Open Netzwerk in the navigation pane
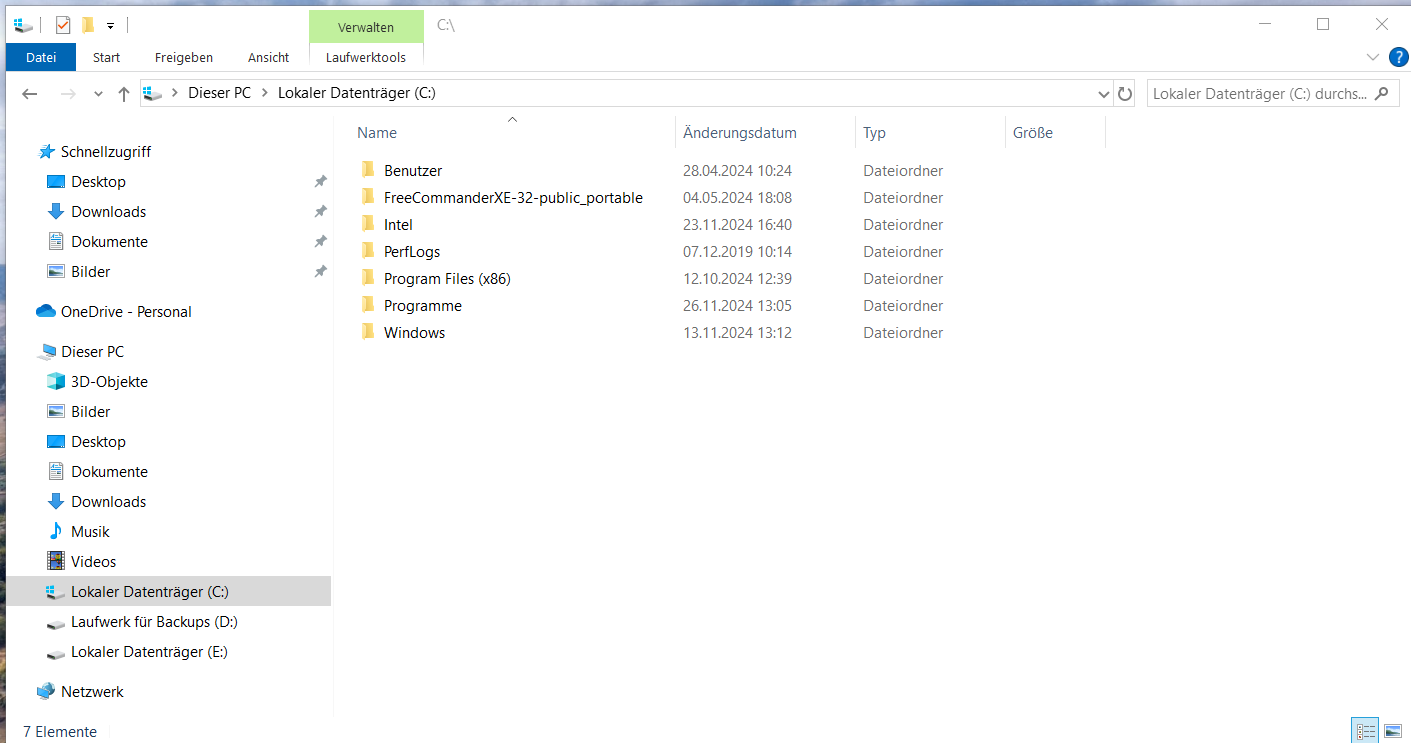Viewport: 1411px width, 743px height. pyautogui.click(x=92, y=692)
